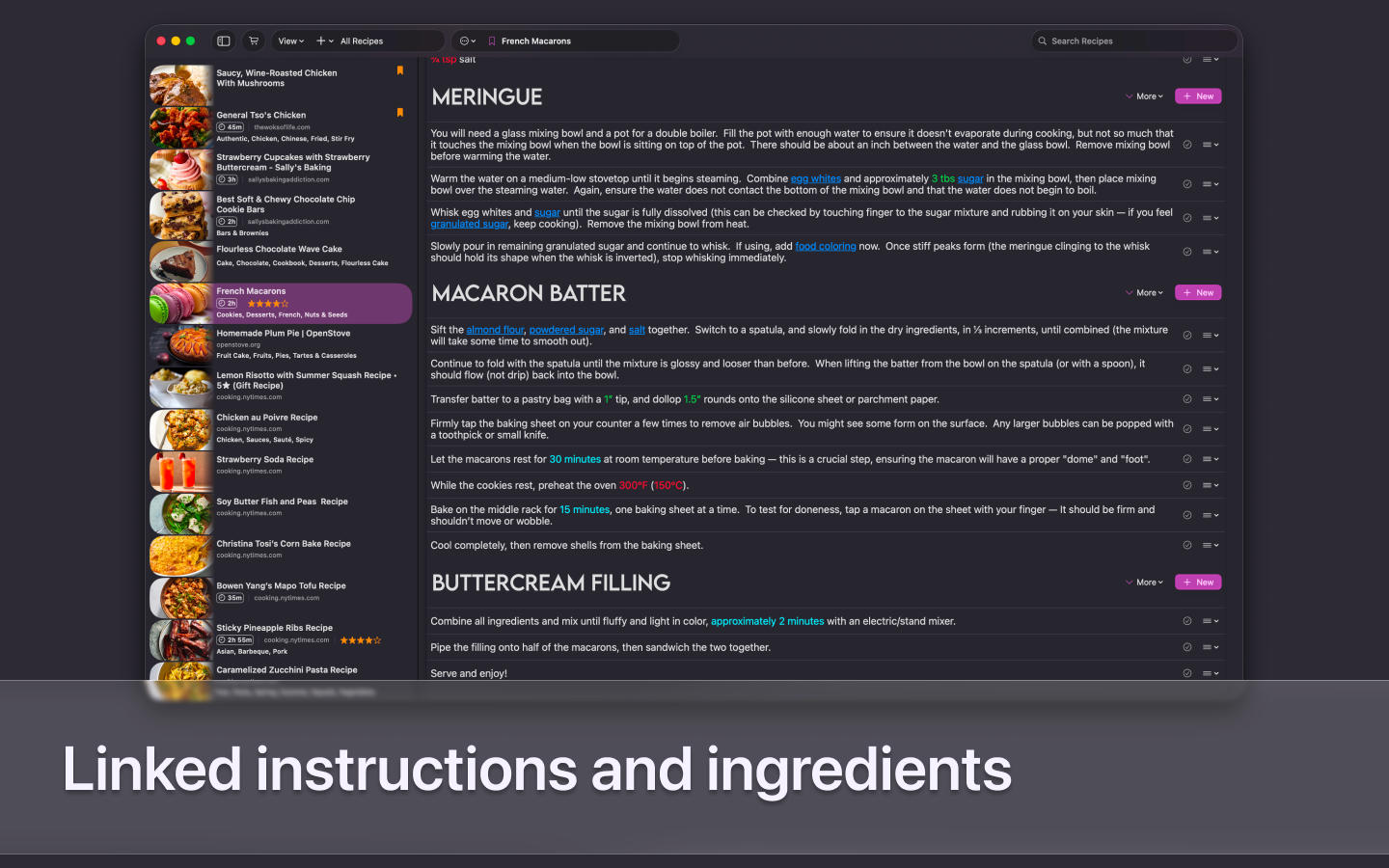1389x868 pixels.
Task: Open the Lemon Risotto recipe thumbnail
Action: tap(180, 387)
